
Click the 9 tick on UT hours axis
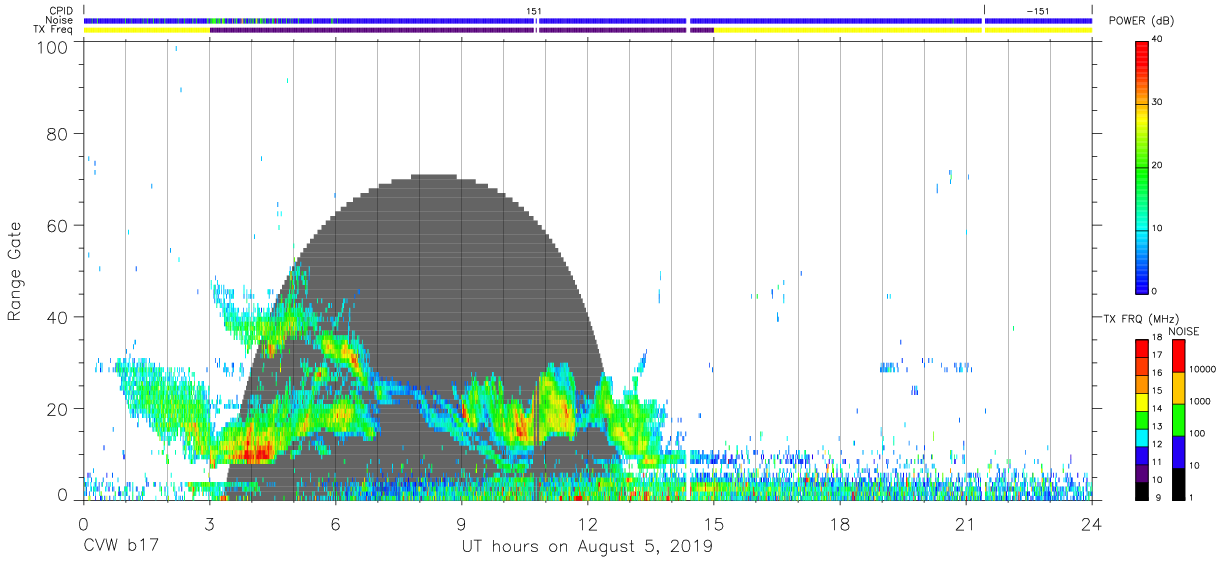(461, 524)
